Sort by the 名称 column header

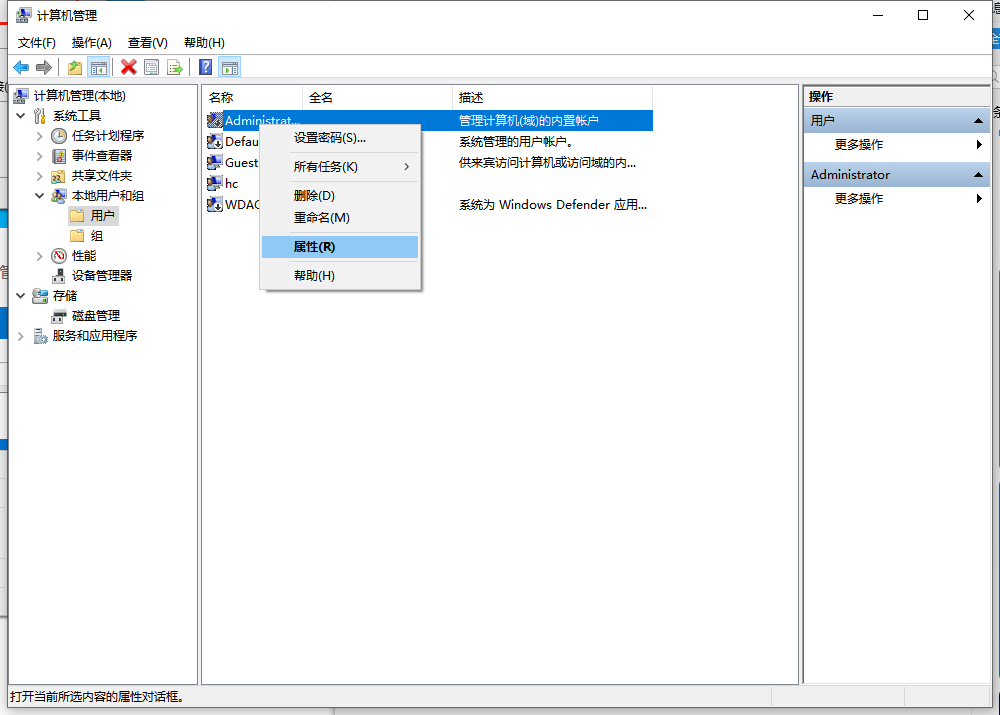coord(253,98)
